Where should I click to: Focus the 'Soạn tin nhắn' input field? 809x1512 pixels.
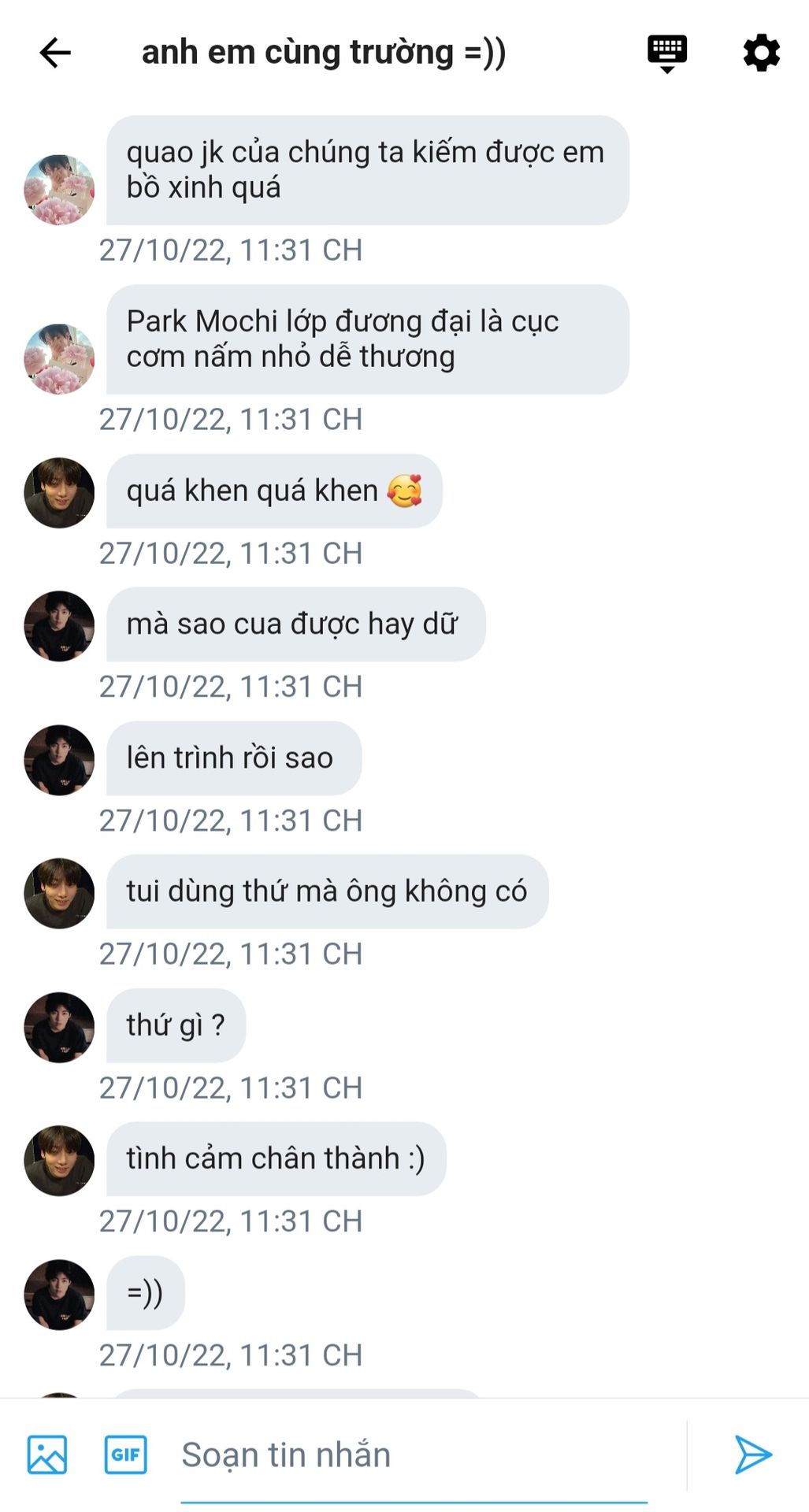point(414,1455)
